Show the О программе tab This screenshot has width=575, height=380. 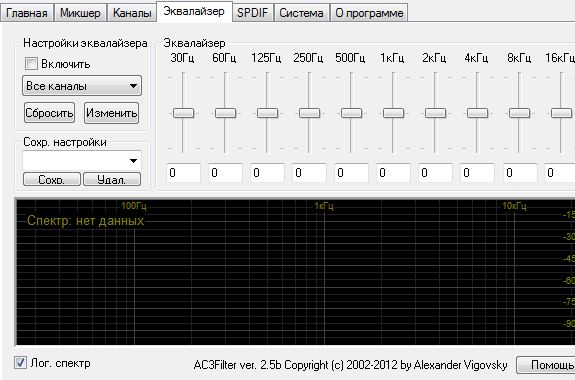(x=369, y=13)
